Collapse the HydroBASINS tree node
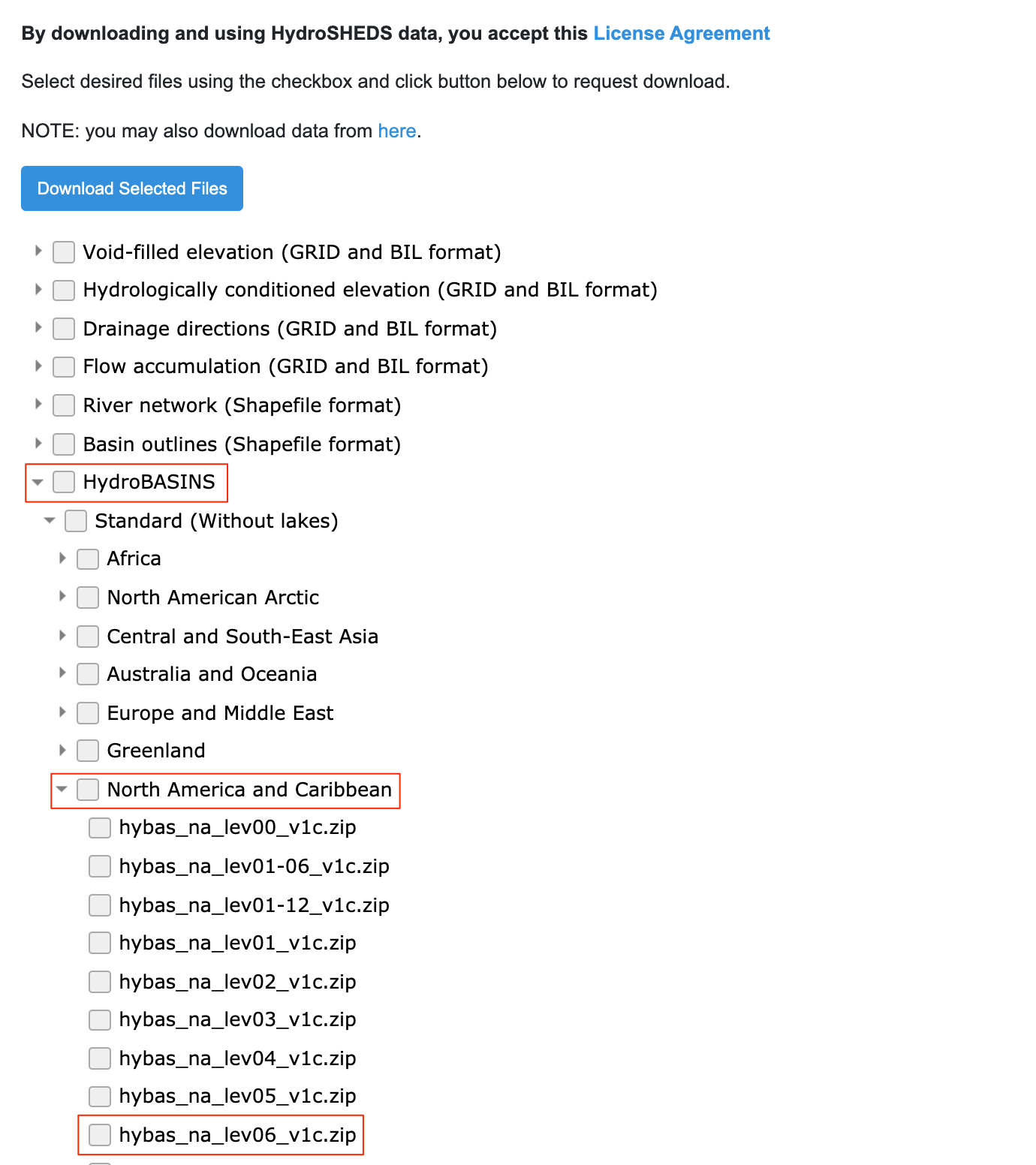1036x1165 pixels. click(38, 482)
